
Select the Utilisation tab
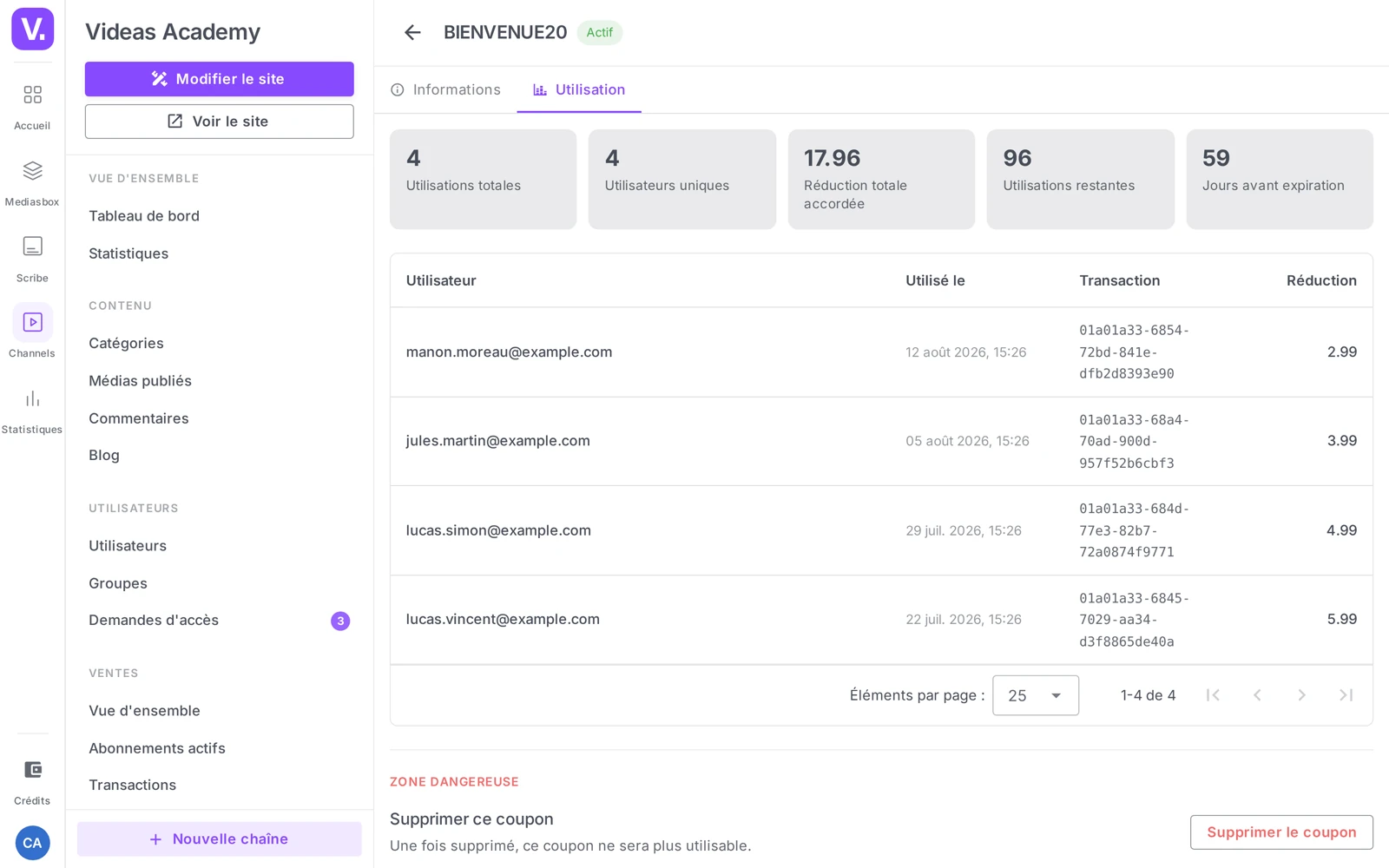coord(579,89)
